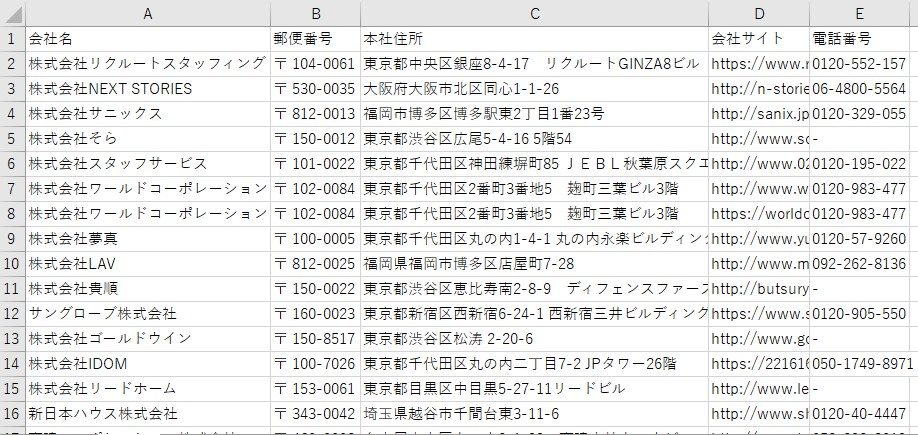Select cell 株式会社LAV
The height and width of the screenshot is (435, 918).
148,264
